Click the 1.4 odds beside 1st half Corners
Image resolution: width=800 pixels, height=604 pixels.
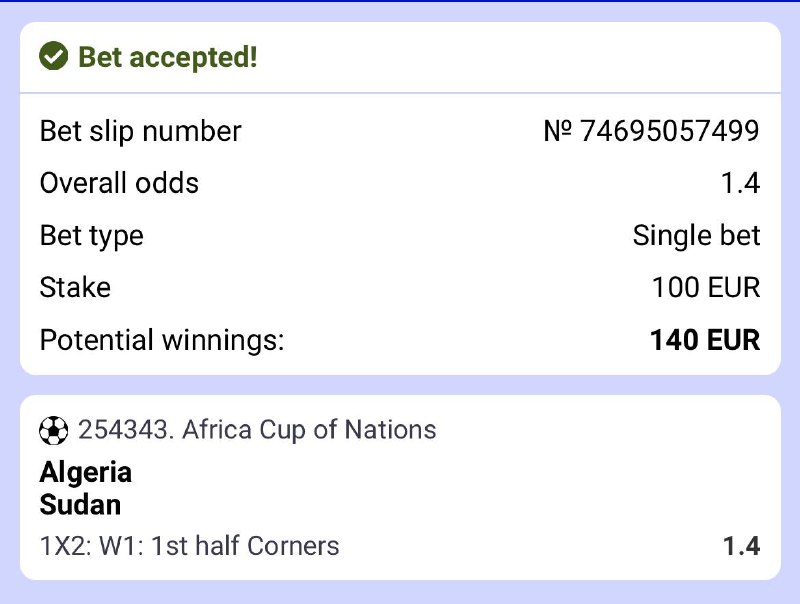pyautogui.click(x=741, y=546)
